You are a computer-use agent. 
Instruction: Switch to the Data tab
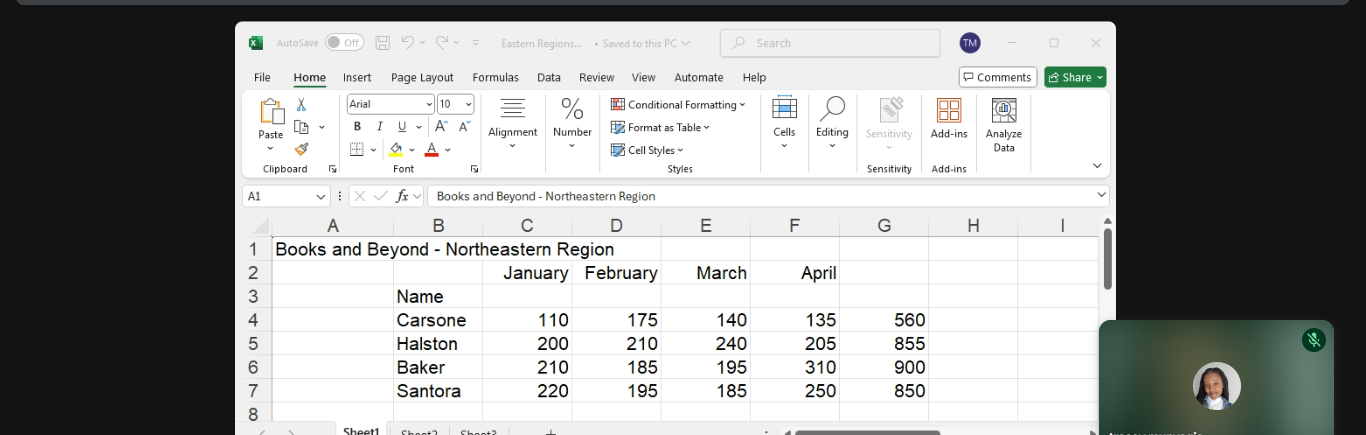[x=549, y=77]
